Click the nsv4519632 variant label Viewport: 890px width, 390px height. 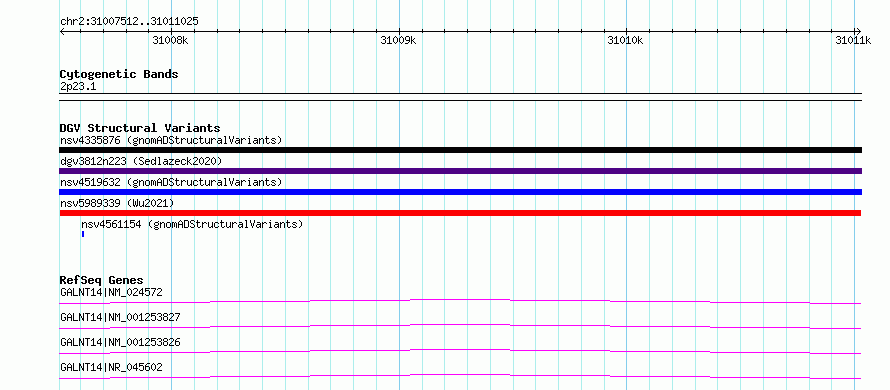[171, 182]
